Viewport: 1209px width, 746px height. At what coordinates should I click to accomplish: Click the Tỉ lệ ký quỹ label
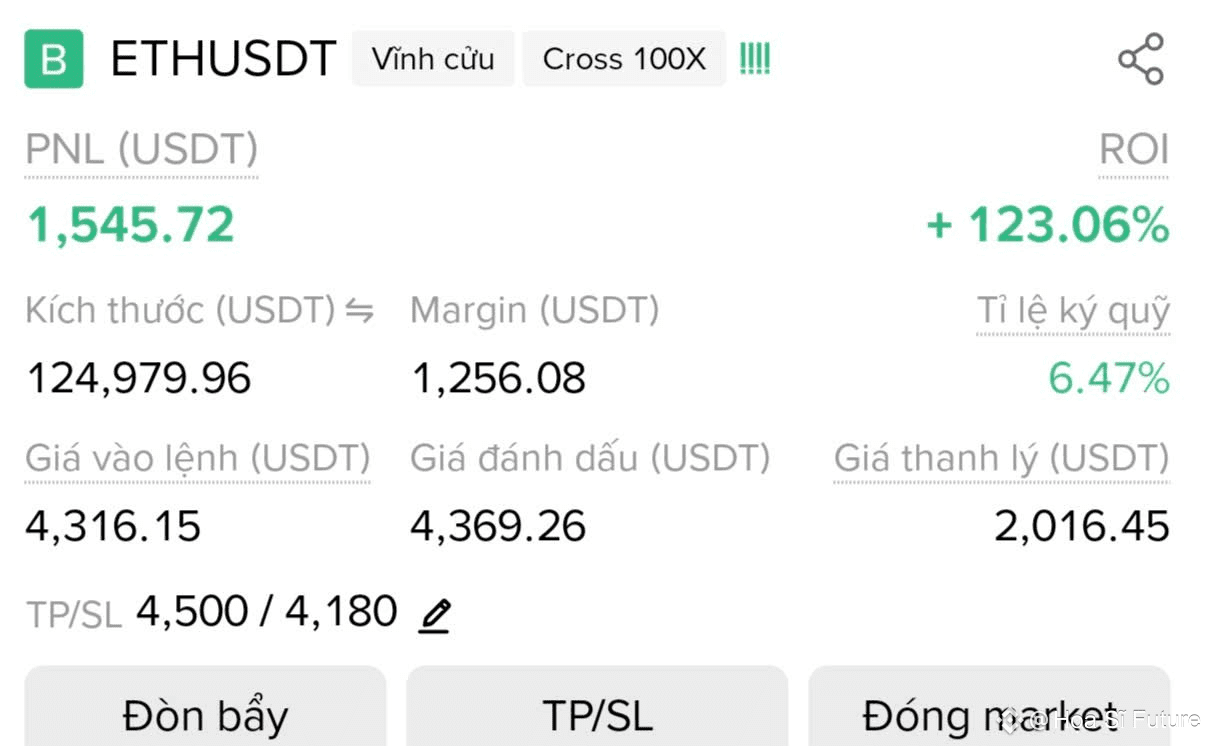[x=1074, y=310]
